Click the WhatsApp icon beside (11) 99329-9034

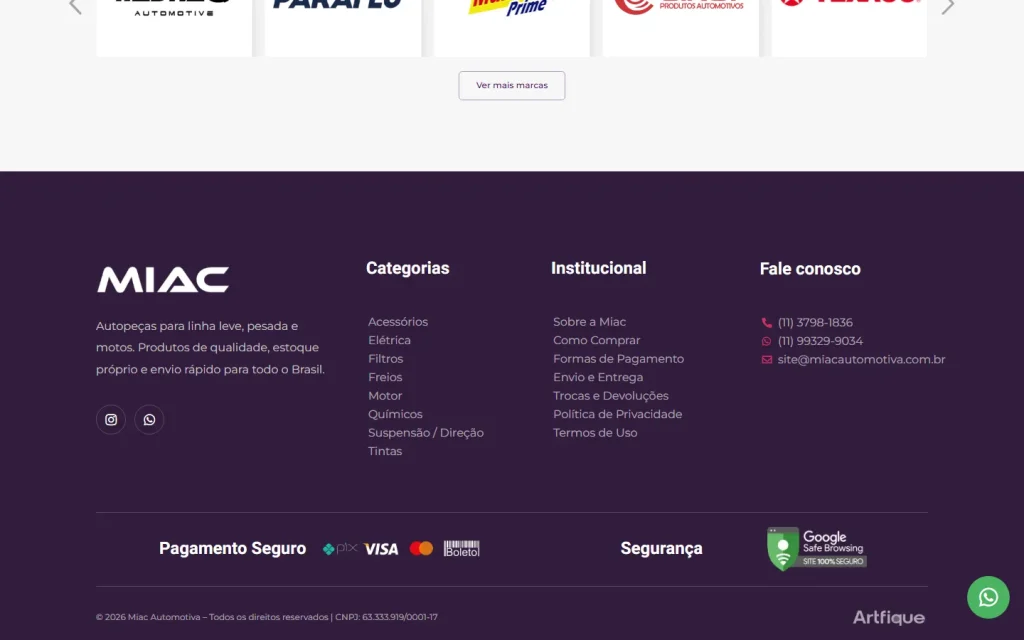tap(767, 341)
